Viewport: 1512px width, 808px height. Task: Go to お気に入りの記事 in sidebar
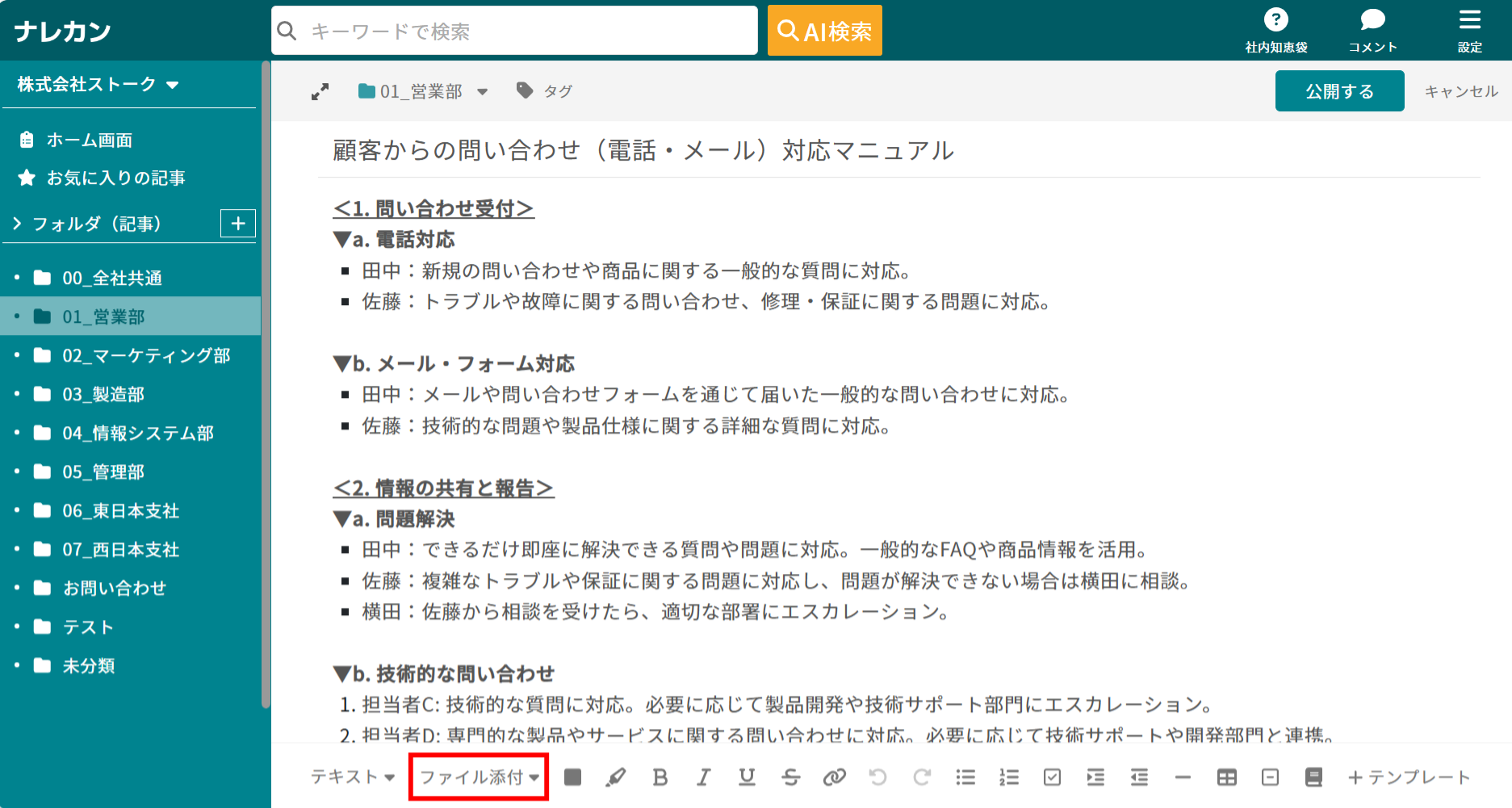pos(115,178)
